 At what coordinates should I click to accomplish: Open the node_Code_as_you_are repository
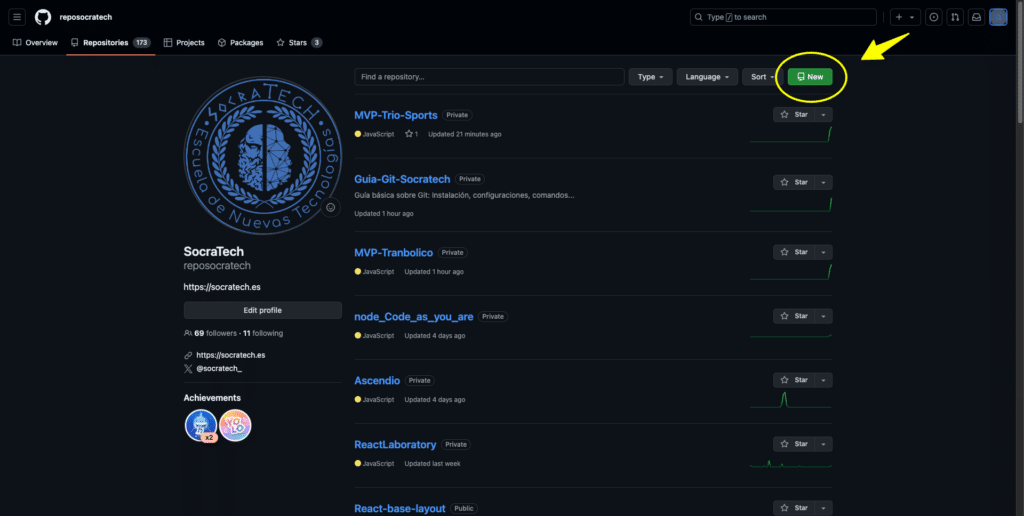414,317
